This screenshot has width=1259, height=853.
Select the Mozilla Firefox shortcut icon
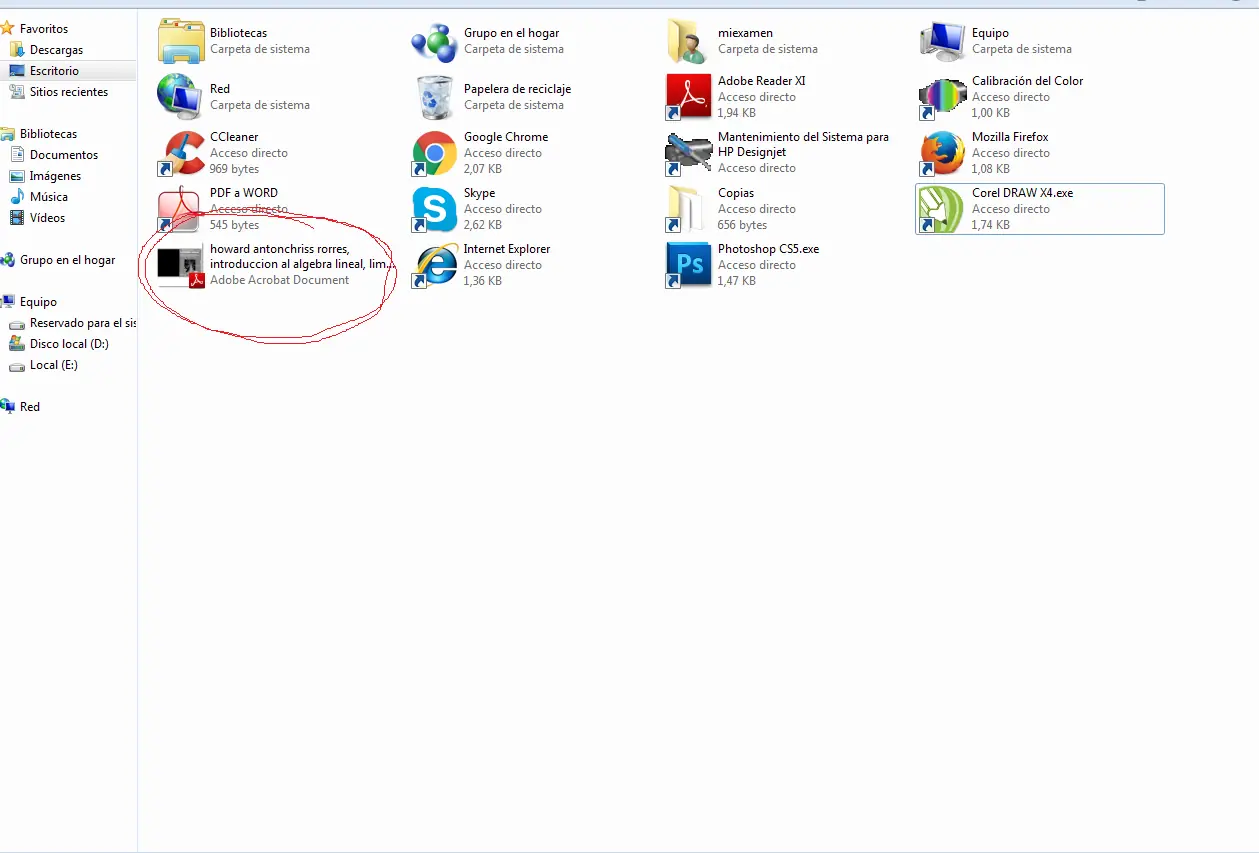point(943,153)
